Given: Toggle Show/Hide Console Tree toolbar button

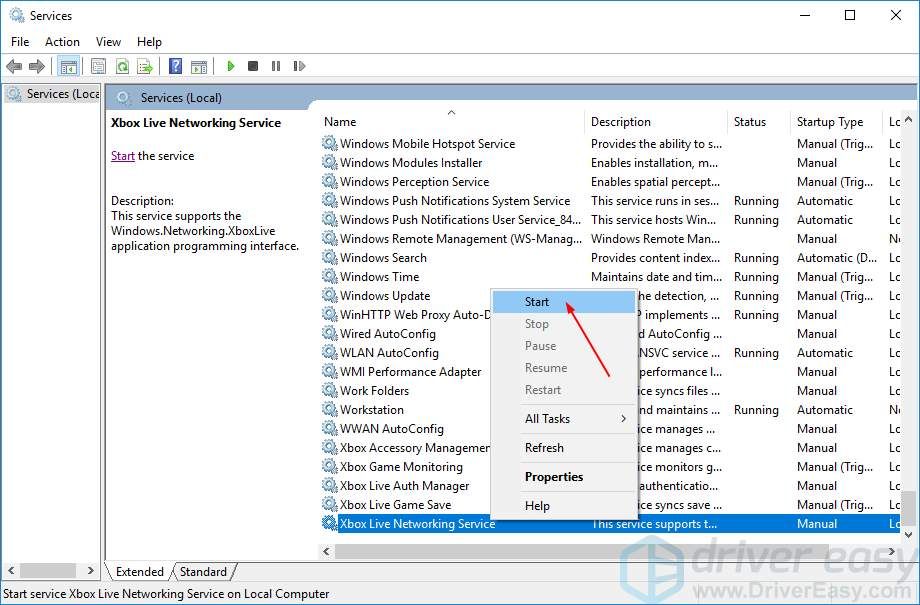Looking at the screenshot, I should coord(68,66).
